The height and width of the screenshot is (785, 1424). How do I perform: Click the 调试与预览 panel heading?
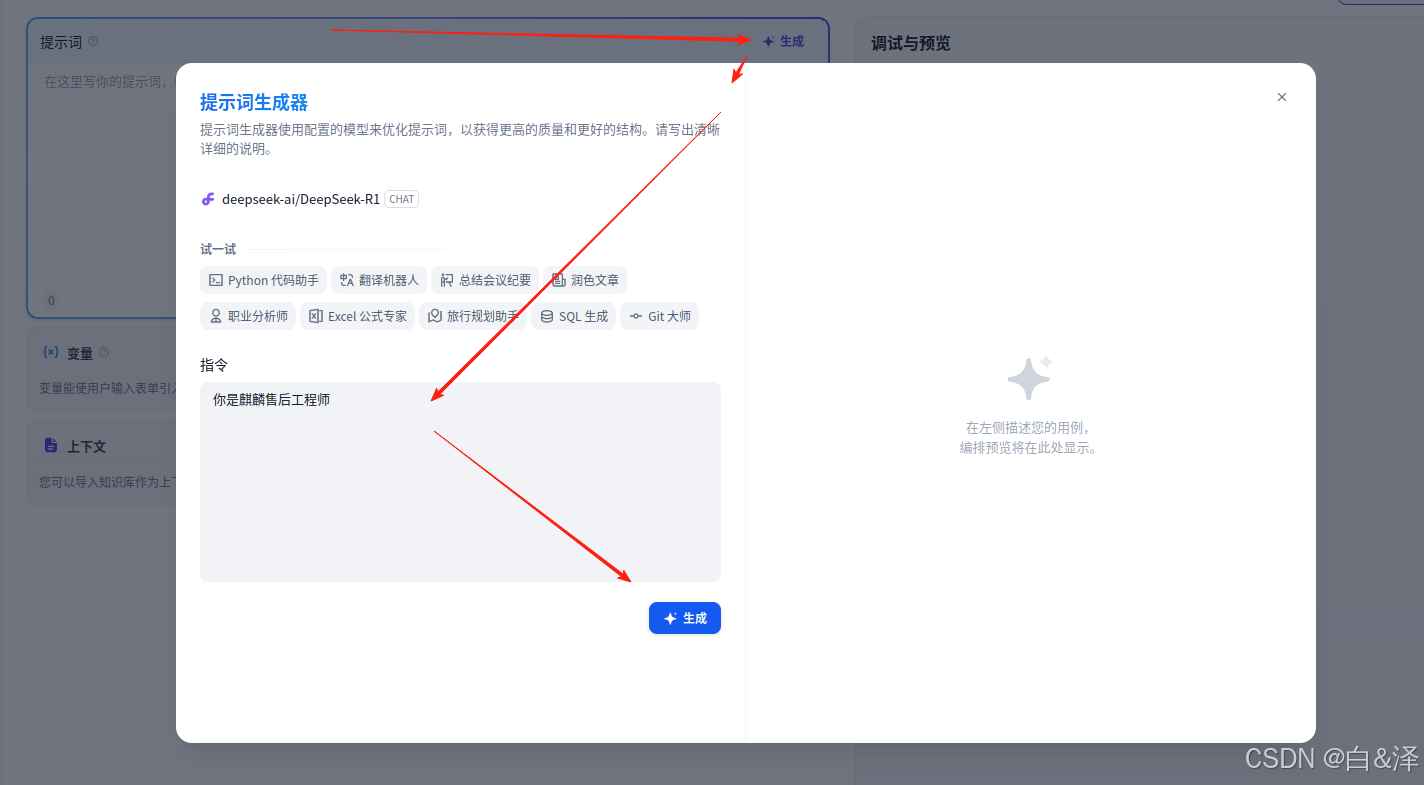point(910,43)
